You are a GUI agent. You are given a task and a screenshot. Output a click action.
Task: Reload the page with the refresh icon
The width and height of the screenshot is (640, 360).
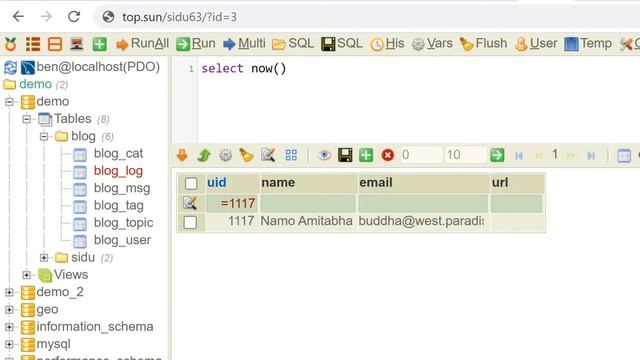(74, 17)
